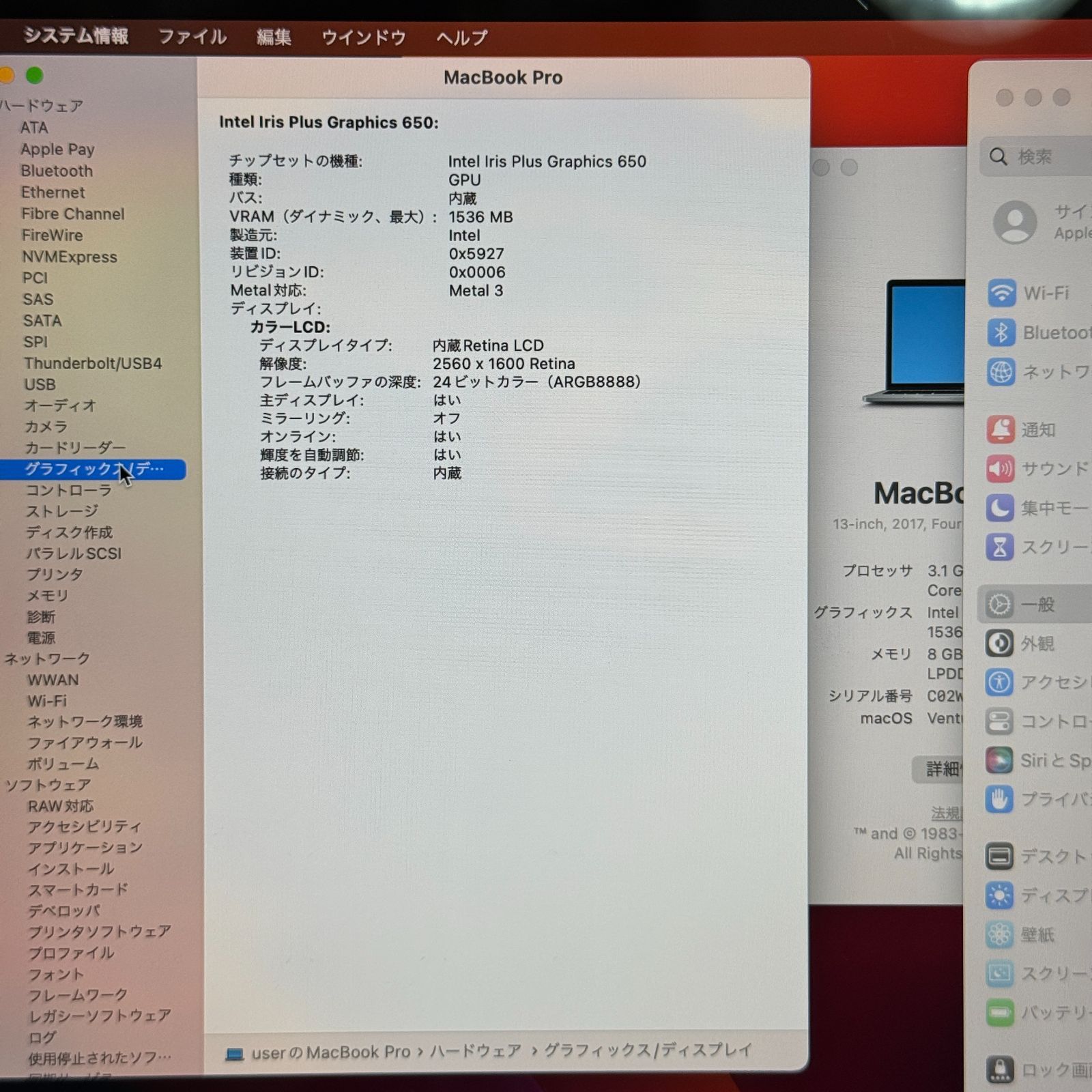
Task: Select カメラ in the sidebar
Action: coord(46,427)
